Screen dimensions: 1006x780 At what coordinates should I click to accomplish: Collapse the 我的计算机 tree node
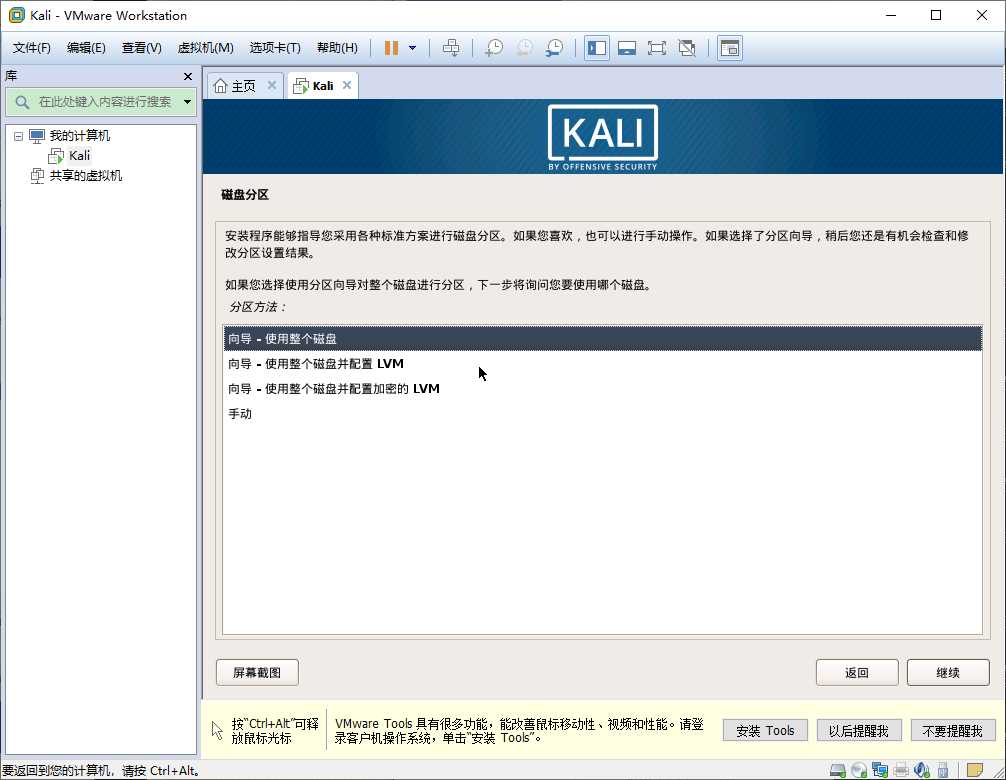(x=18, y=136)
